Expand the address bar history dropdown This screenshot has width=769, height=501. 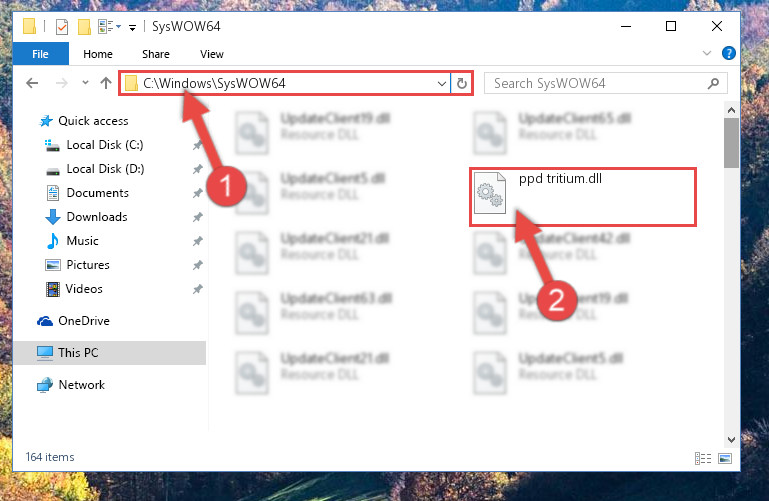441,83
